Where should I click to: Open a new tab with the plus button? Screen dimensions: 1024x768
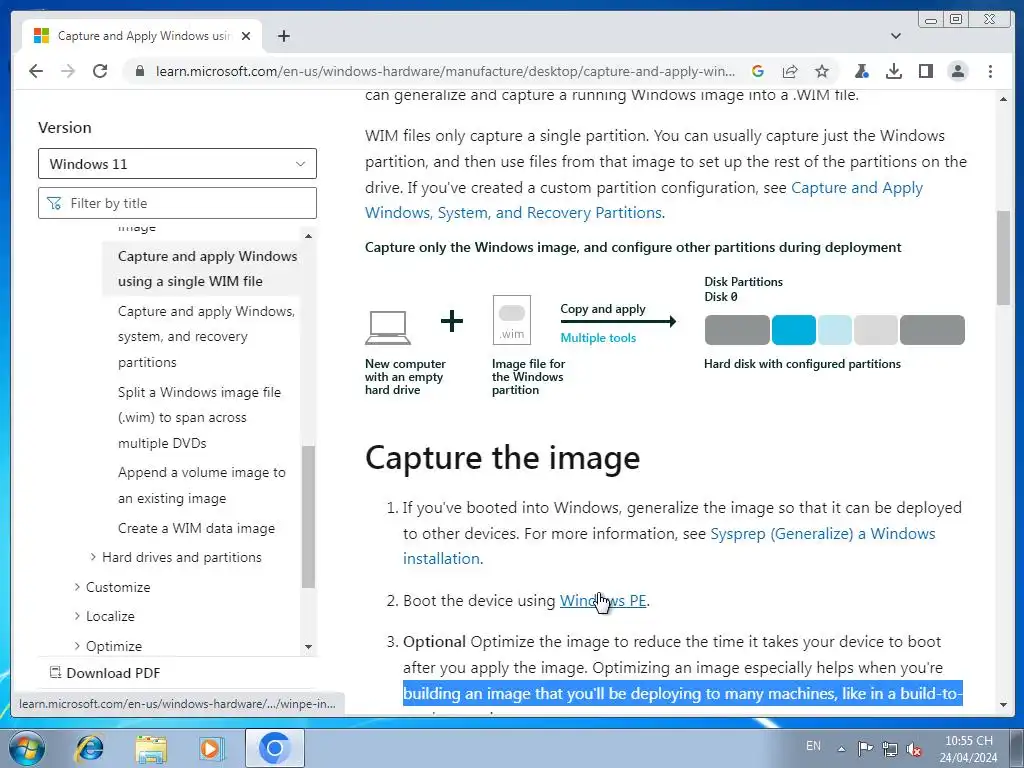coord(283,36)
